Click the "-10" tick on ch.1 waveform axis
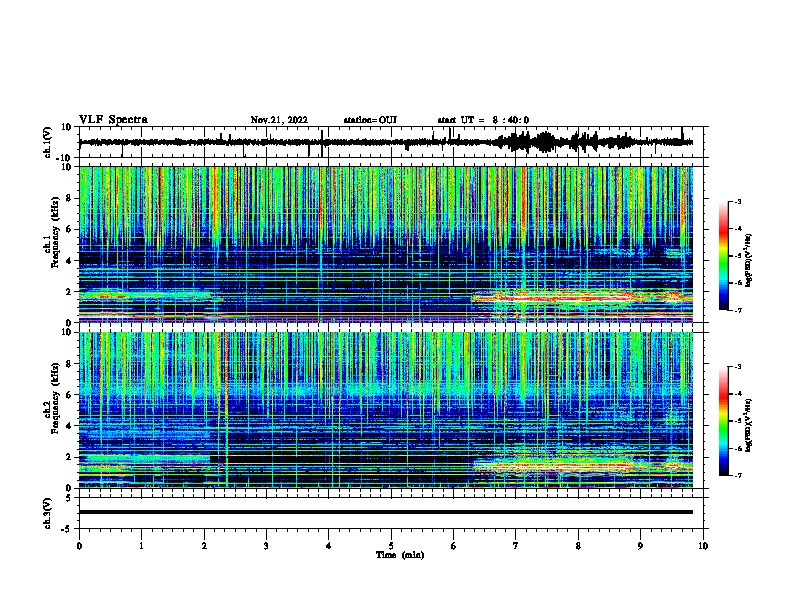Image resolution: width=792 pixels, height=612 pixels. pyautogui.click(x=65, y=157)
